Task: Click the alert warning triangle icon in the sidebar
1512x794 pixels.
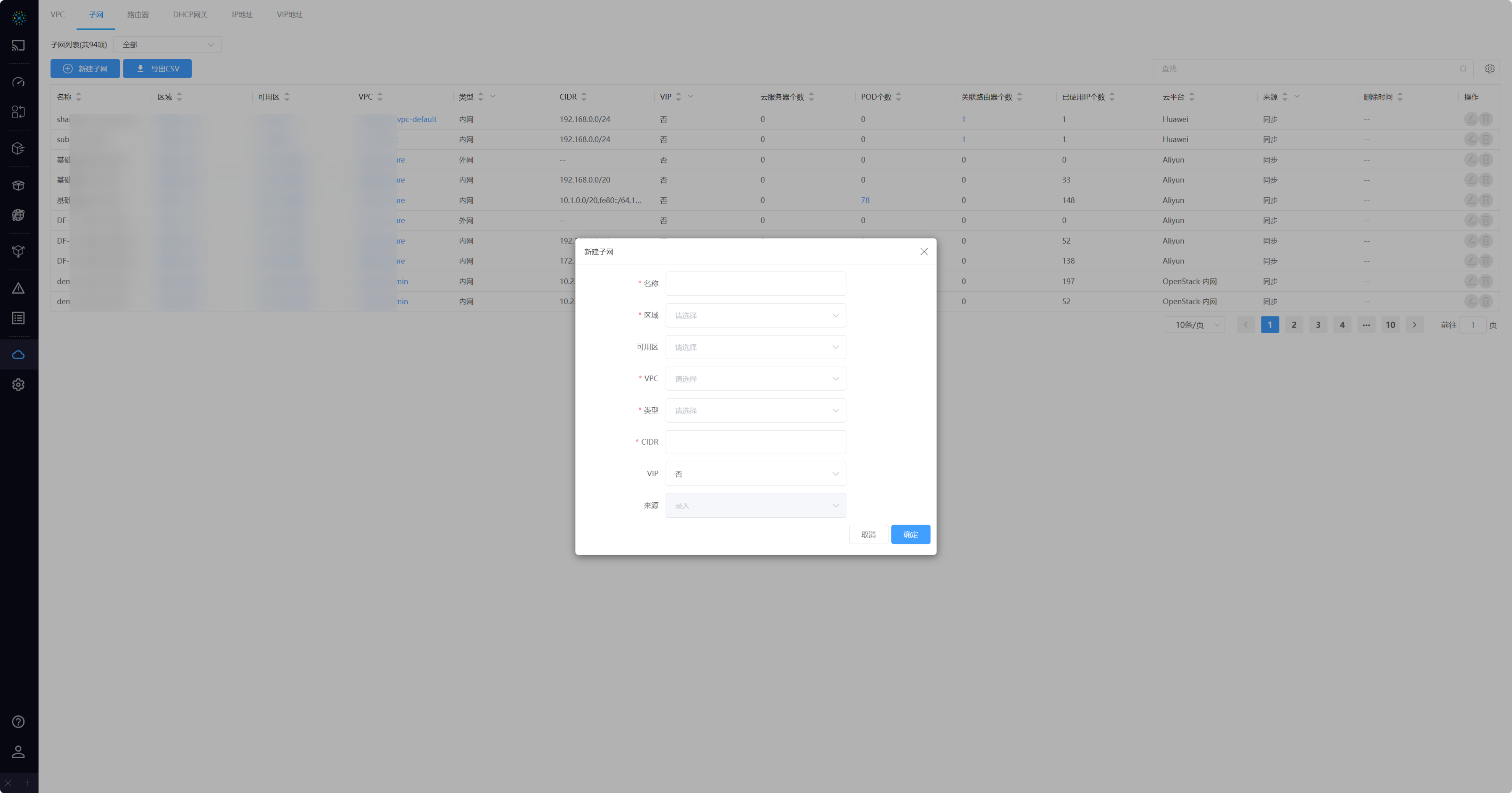Action: [18, 288]
